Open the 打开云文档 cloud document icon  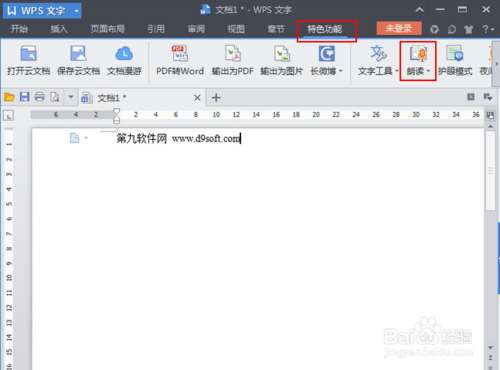coord(29,54)
